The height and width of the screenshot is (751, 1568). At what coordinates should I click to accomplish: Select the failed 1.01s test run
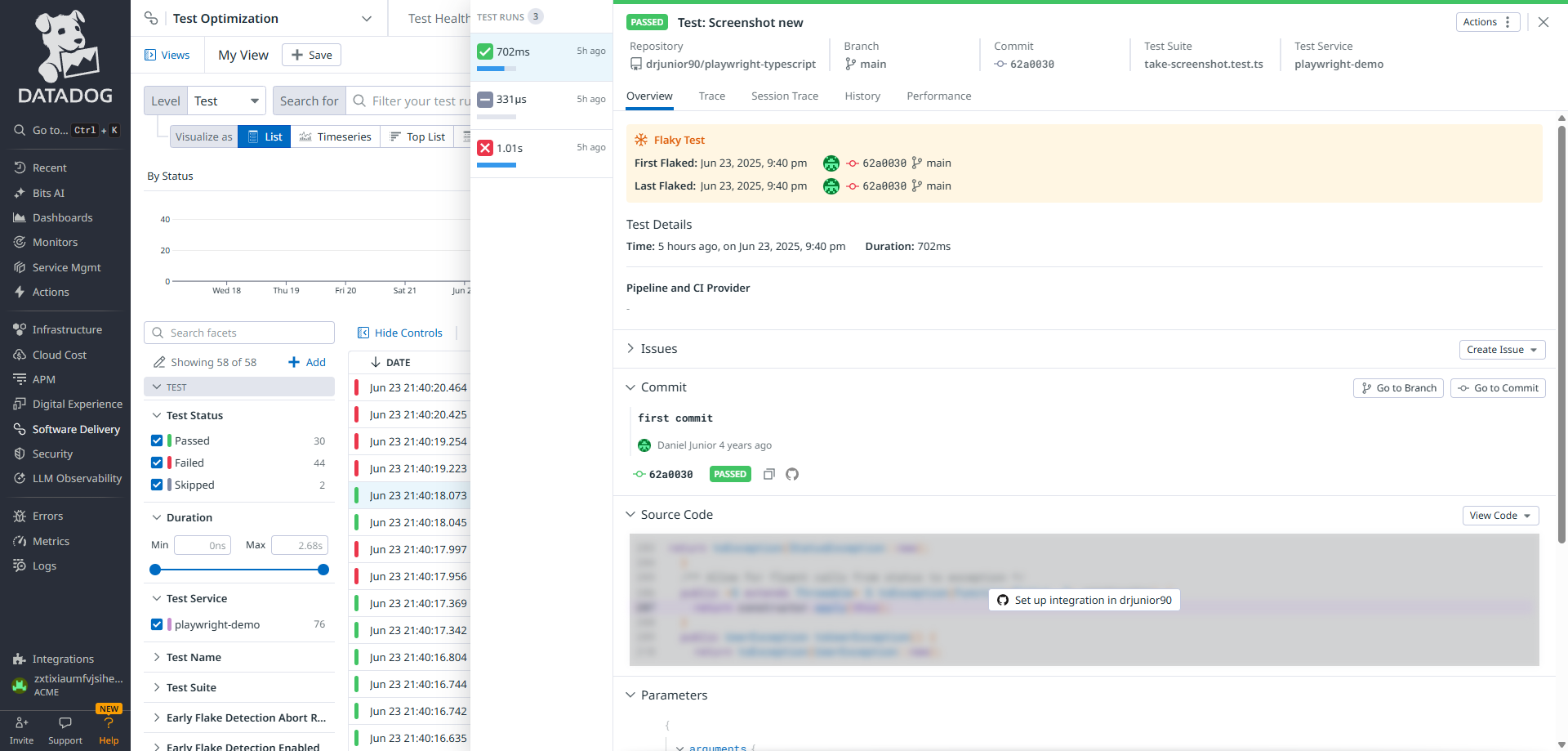point(541,148)
